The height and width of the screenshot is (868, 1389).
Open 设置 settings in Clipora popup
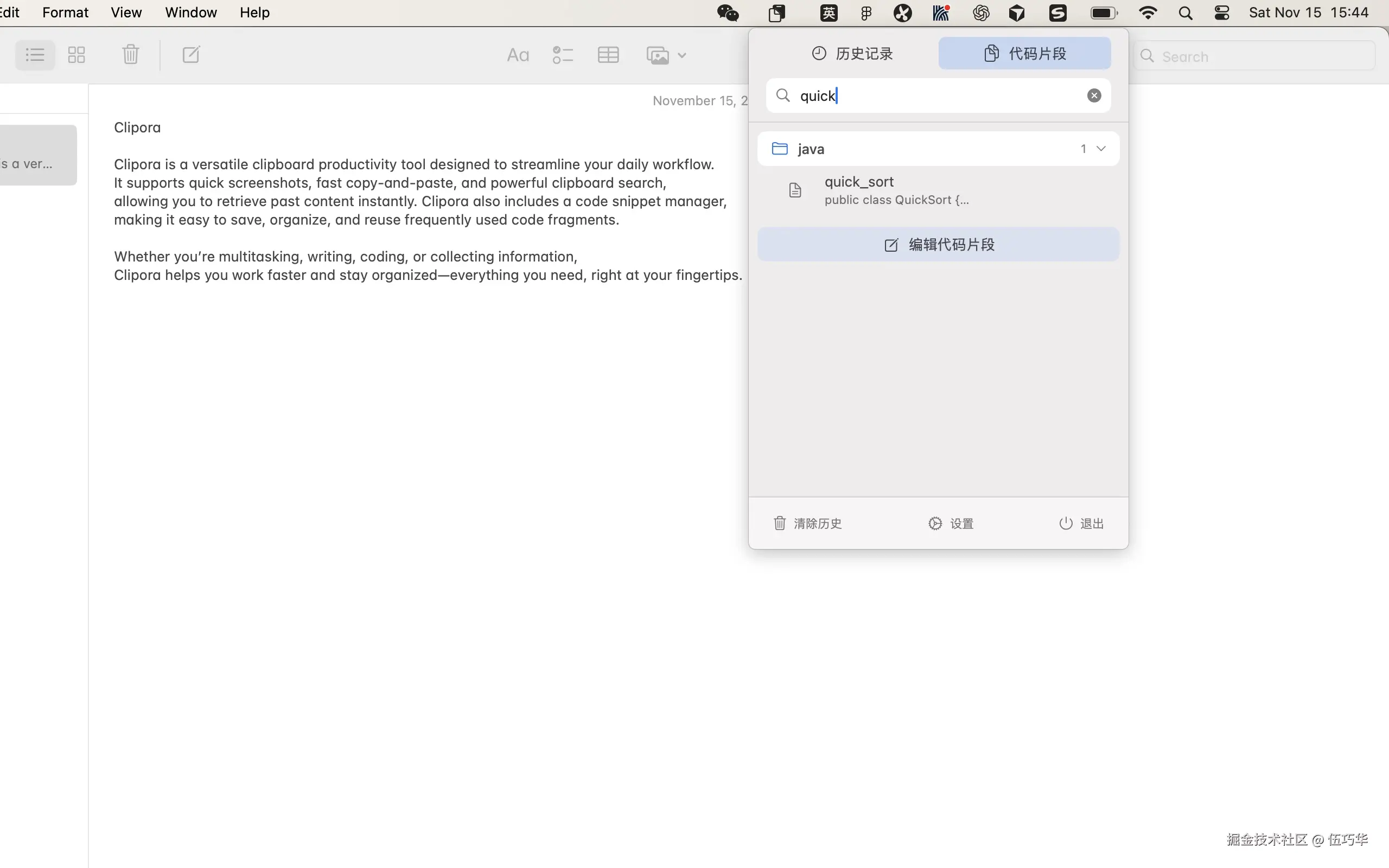951,523
